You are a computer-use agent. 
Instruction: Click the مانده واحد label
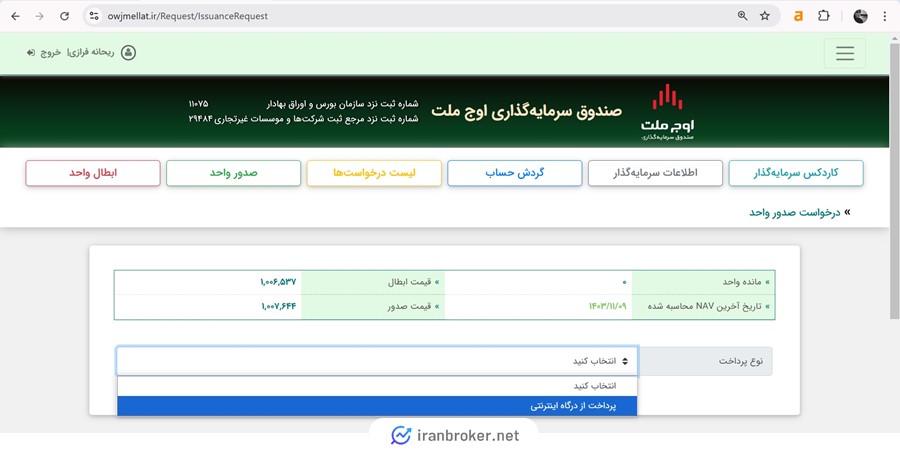point(742,282)
